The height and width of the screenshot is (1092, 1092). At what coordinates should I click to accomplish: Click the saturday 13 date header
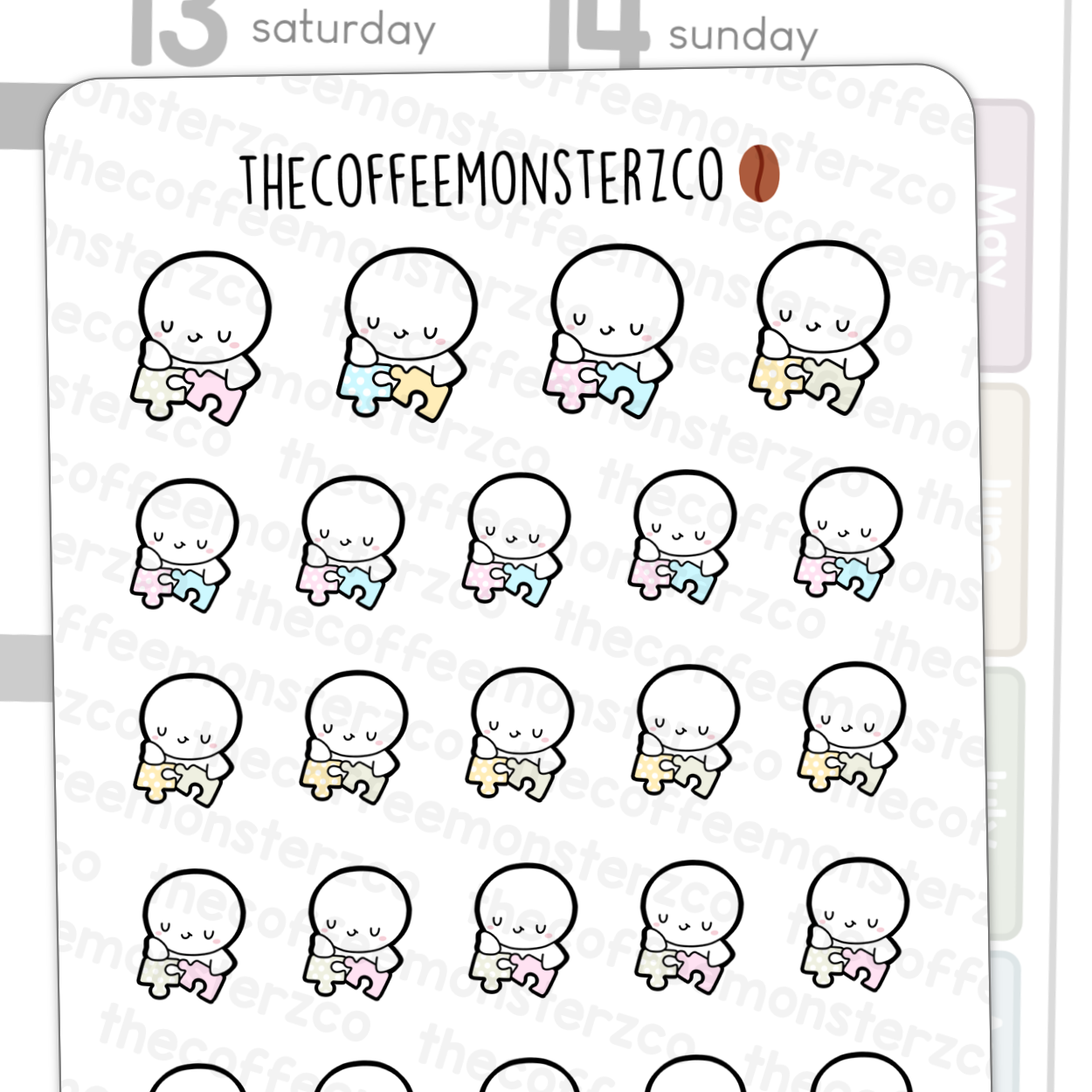[282, 31]
